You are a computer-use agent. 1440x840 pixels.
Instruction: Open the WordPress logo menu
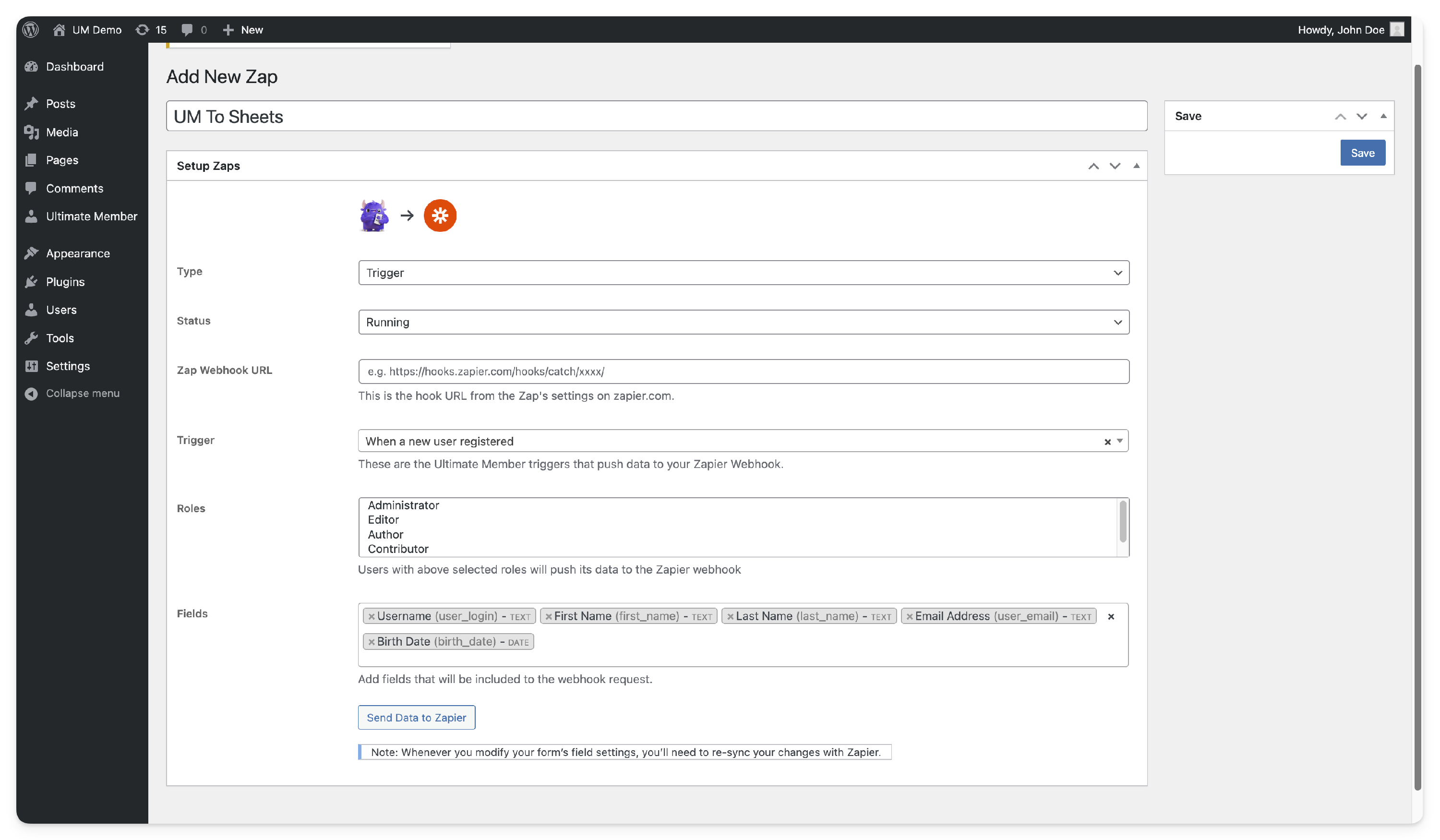(31, 30)
